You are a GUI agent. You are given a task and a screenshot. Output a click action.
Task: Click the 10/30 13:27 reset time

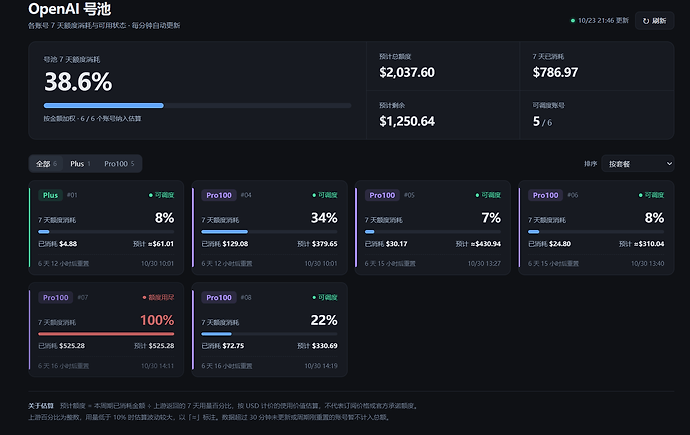pyautogui.click(x=484, y=264)
